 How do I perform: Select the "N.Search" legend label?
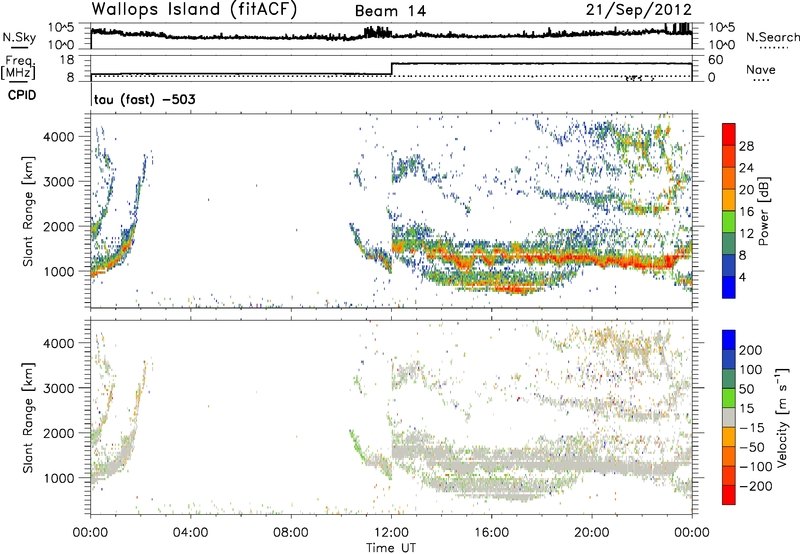coord(772,37)
